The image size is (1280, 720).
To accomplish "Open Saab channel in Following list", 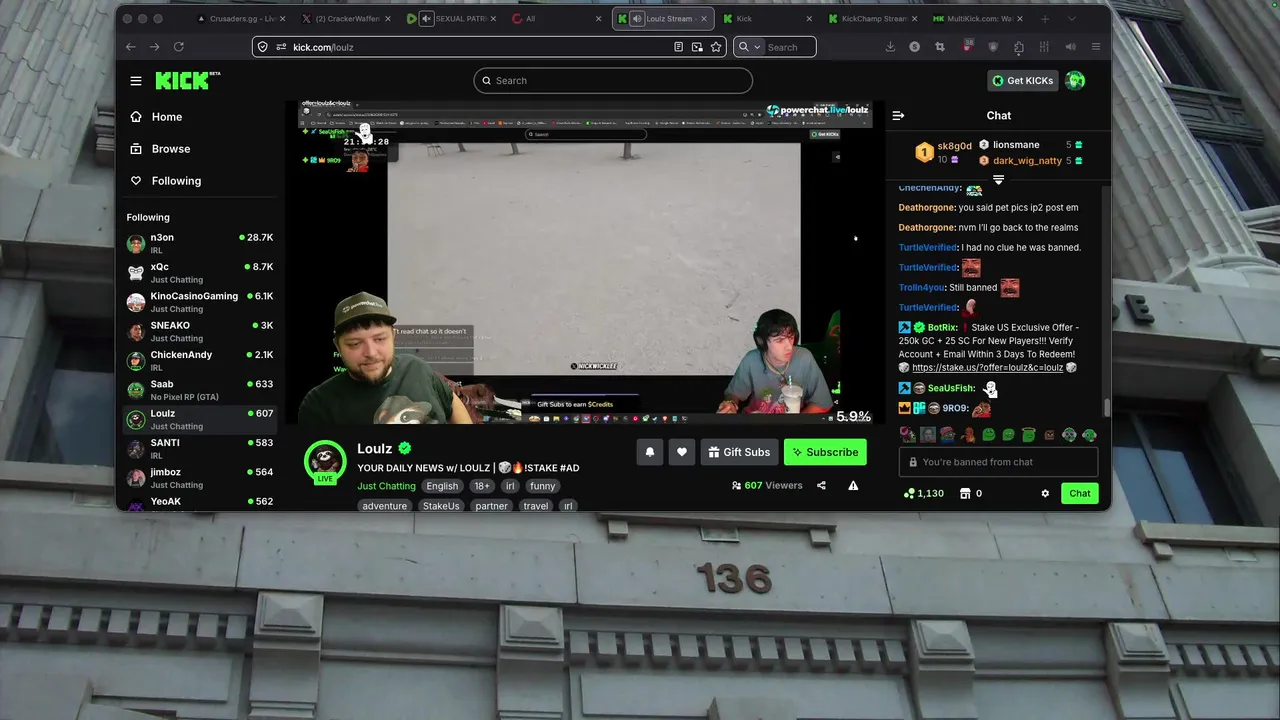I will coord(199,390).
